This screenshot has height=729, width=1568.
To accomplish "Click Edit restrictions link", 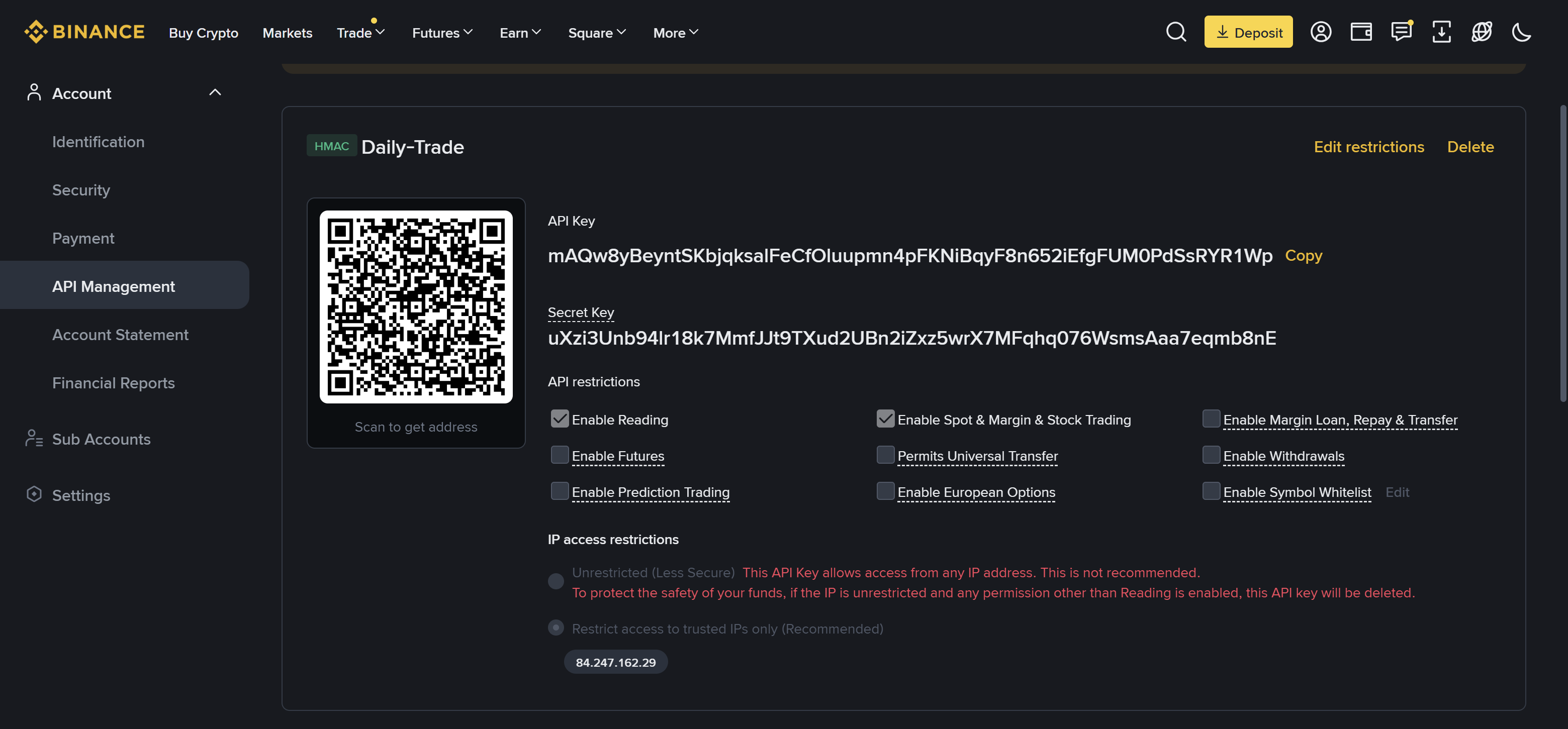I will pyautogui.click(x=1368, y=147).
